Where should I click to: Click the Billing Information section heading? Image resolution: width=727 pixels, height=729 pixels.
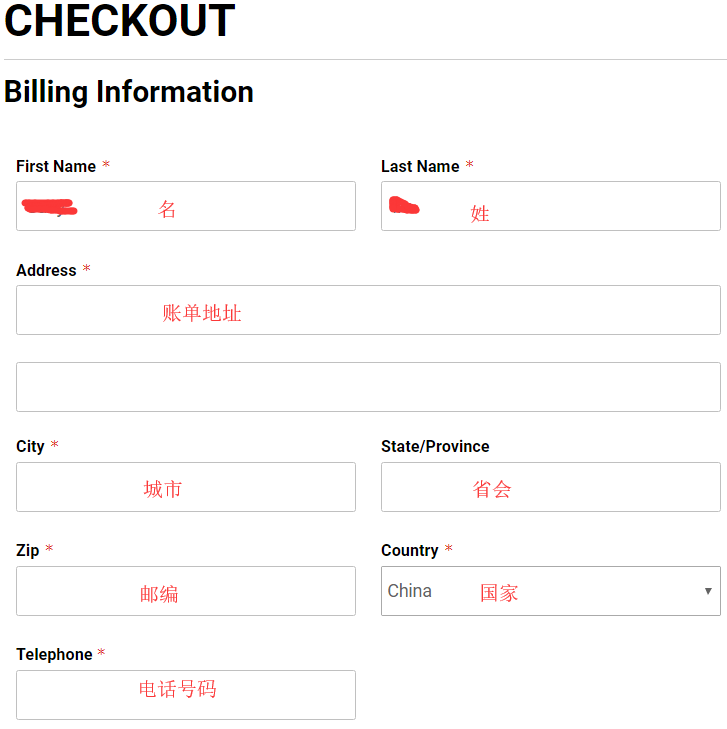click(129, 92)
